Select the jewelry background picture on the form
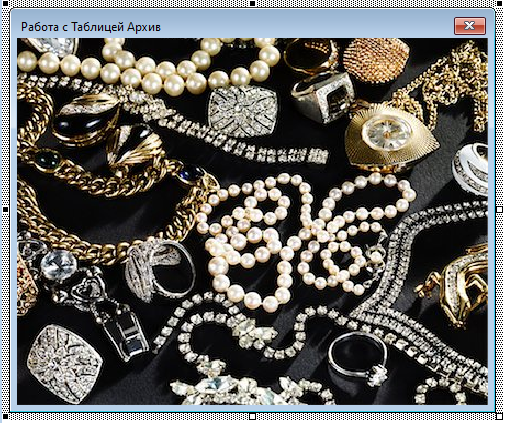Image resolution: width=505 pixels, height=423 pixels. coord(252,221)
